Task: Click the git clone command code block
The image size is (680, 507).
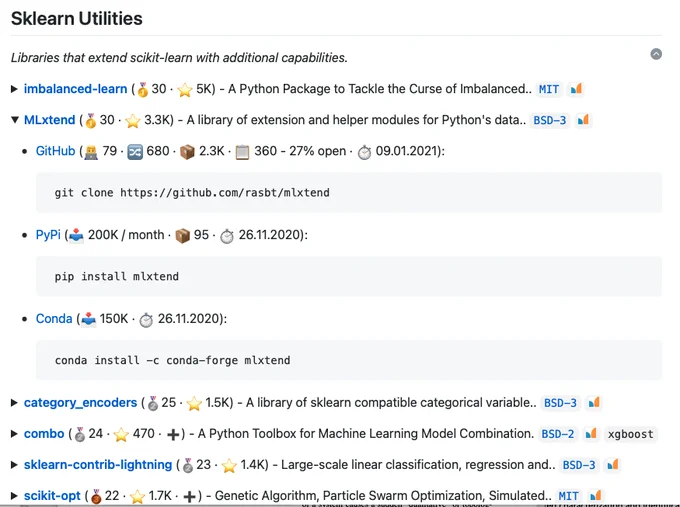Action: pyautogui.click(x=349, y=193)
